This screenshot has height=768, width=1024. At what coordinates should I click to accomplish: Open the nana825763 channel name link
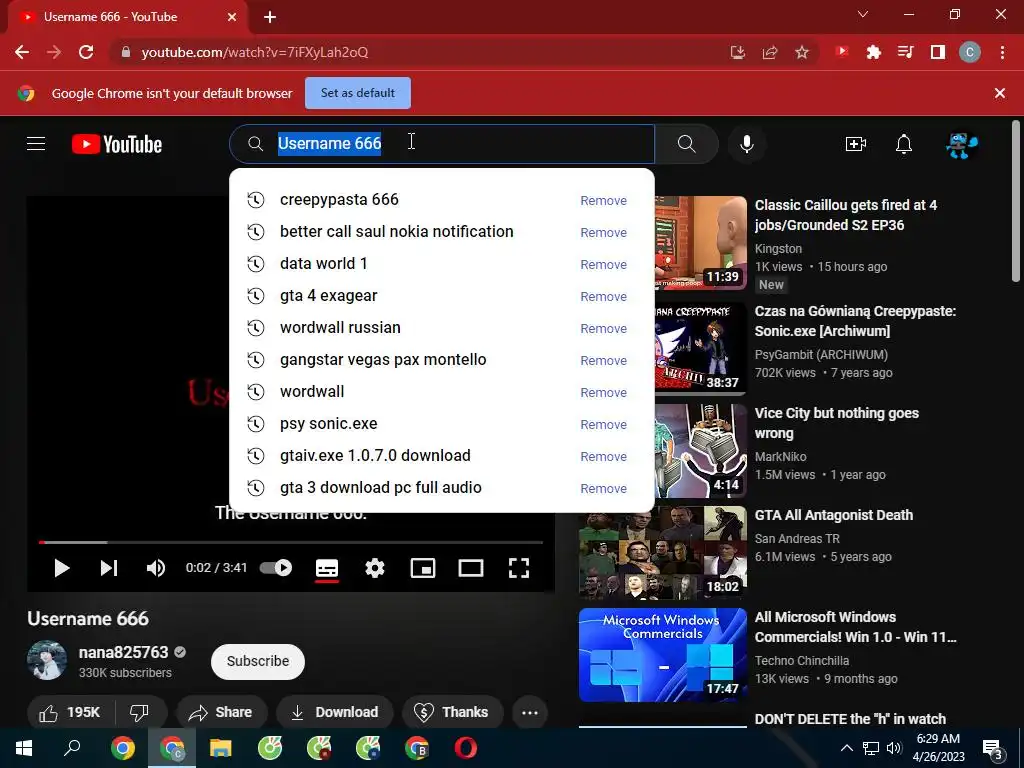(x=123, y=652)
